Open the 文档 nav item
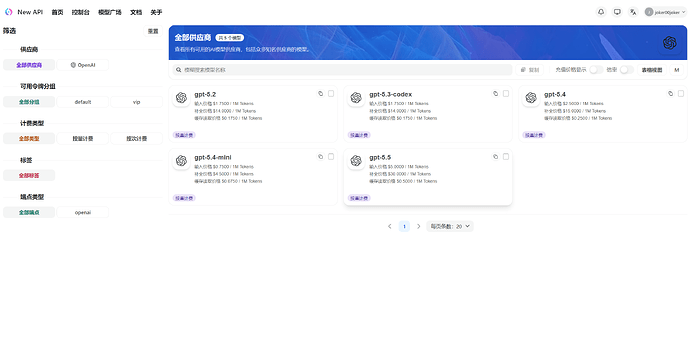 (136, 12)
